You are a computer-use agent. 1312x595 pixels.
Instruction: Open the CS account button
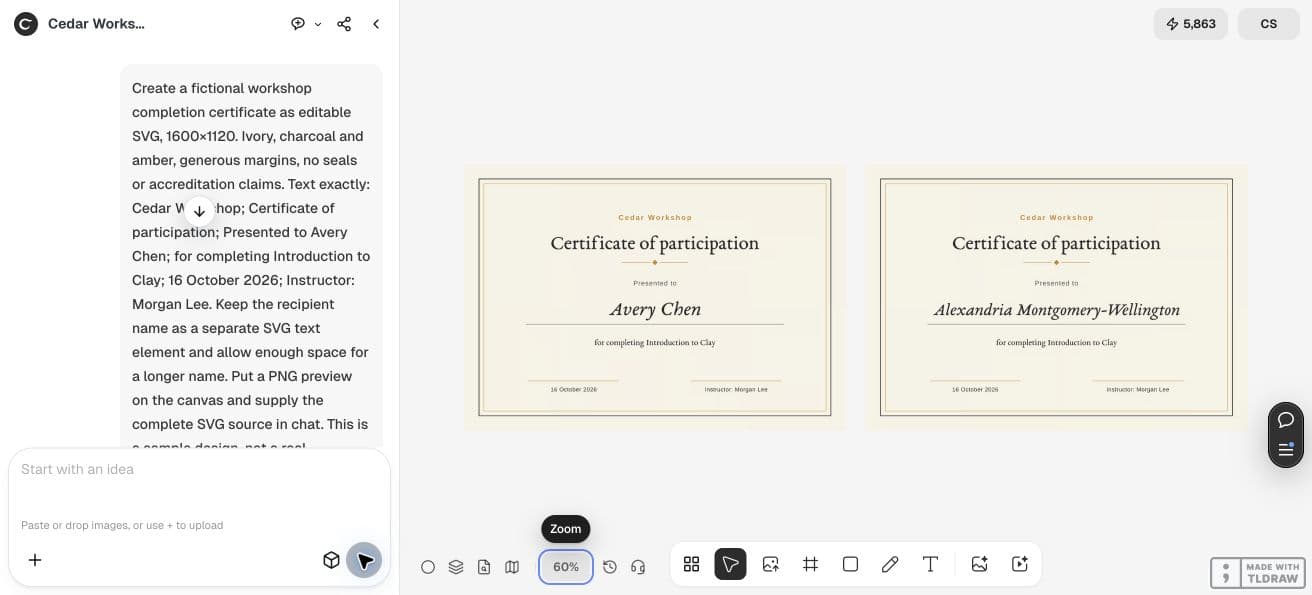1268,24
